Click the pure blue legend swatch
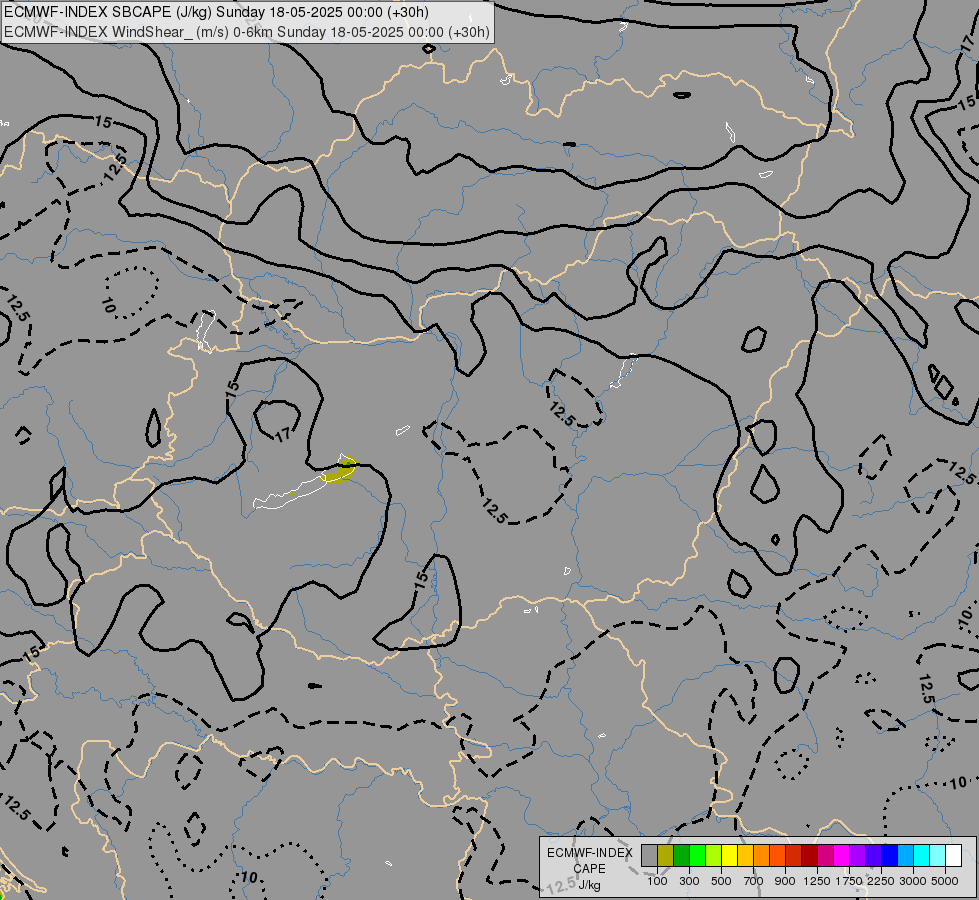 (x=889, y=856)
